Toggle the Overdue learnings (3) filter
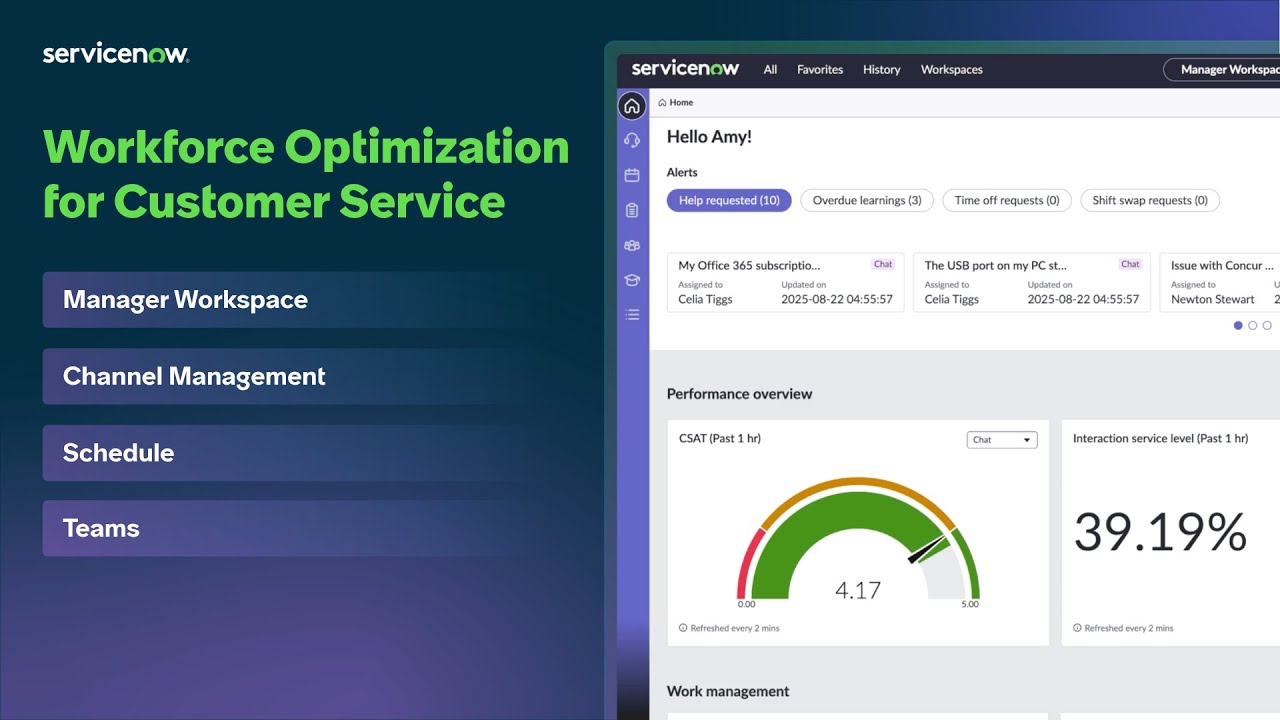This screenshot has width=1280, height=720. [866, 200]
